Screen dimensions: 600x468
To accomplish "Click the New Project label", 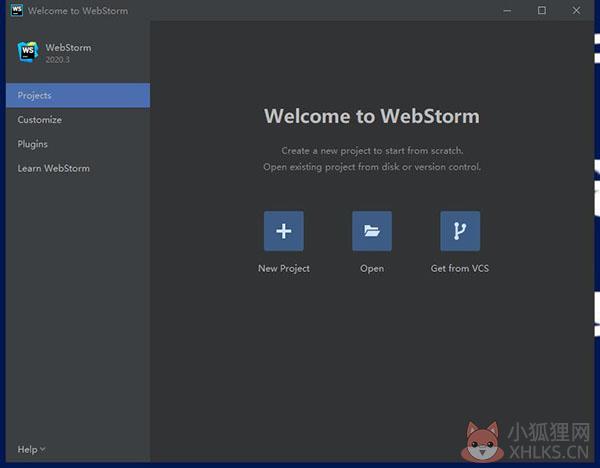I will [284, 269].
